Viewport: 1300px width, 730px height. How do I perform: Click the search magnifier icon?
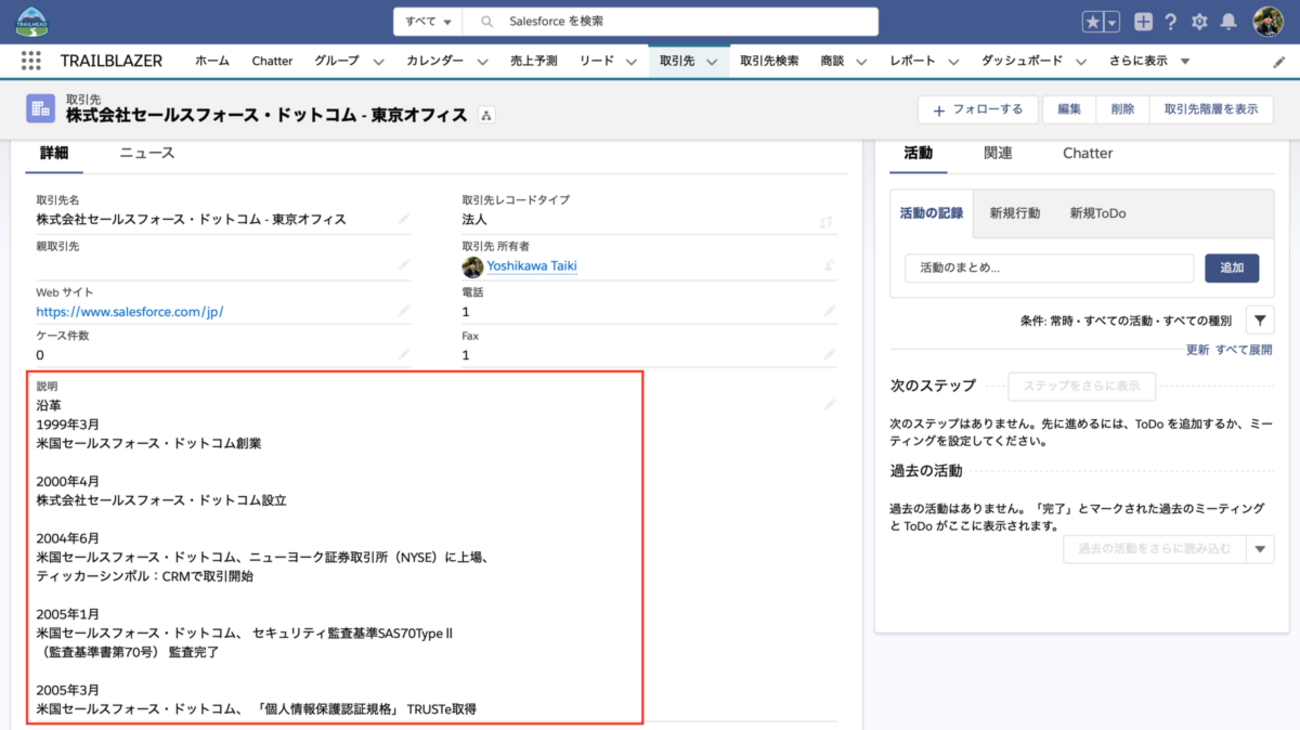pyautogui.click(x=487, y=21)
